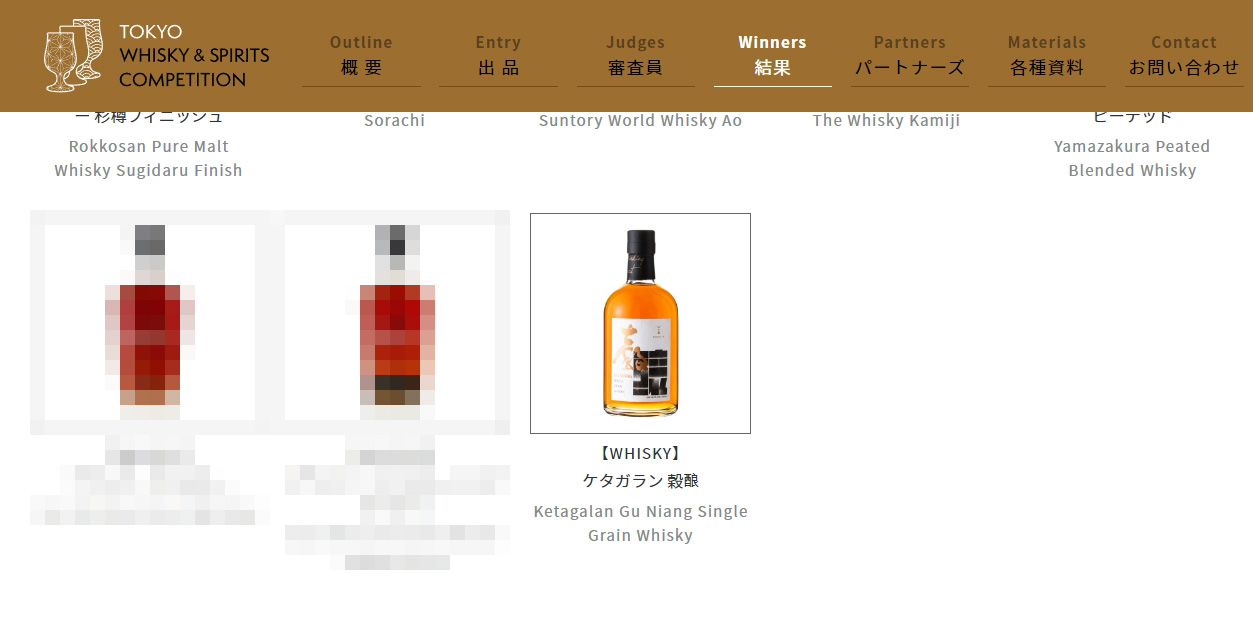The image size is (1253, 634).
Task: Open Partners パートナーズ in the navigation
Action: pyautogui.click(x=909, y=55)
